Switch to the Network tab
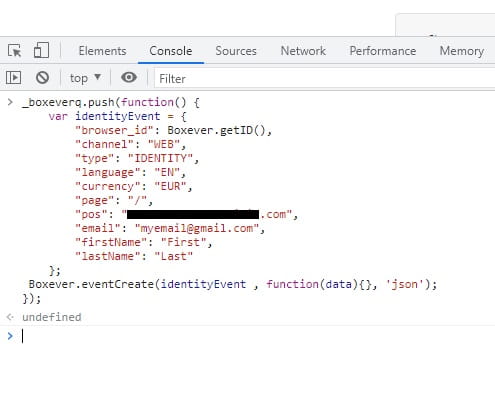The width and height of the screenshot is (495, 399). 303,51
